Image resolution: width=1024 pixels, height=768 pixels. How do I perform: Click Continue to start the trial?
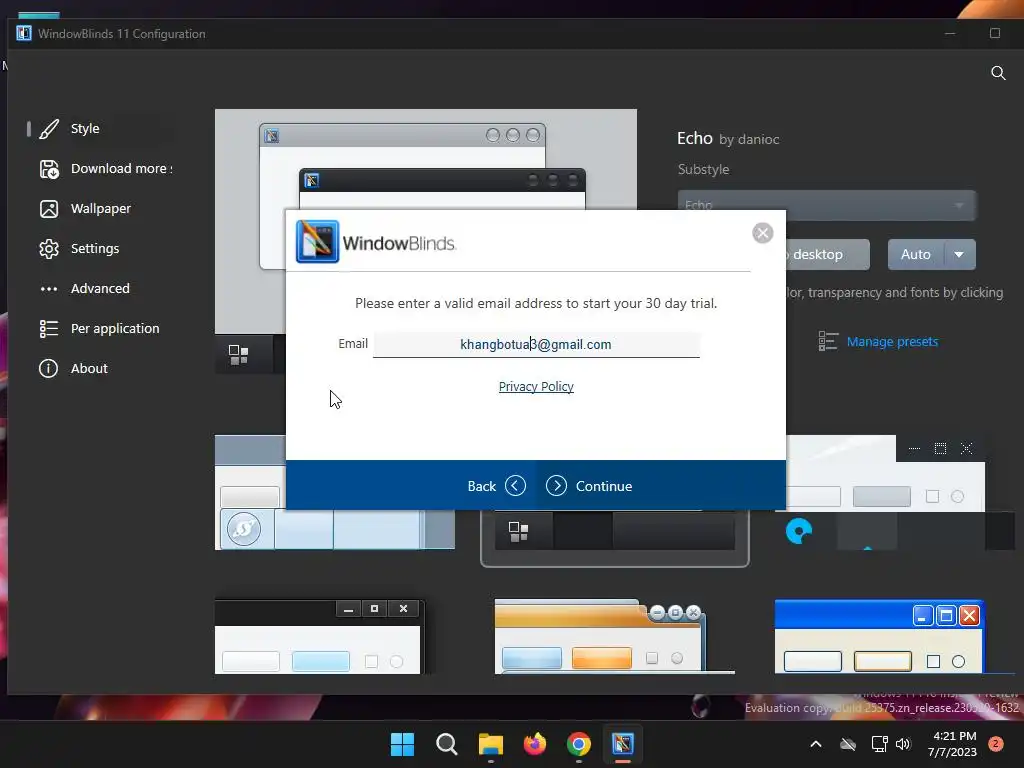(x=589, y=486)
